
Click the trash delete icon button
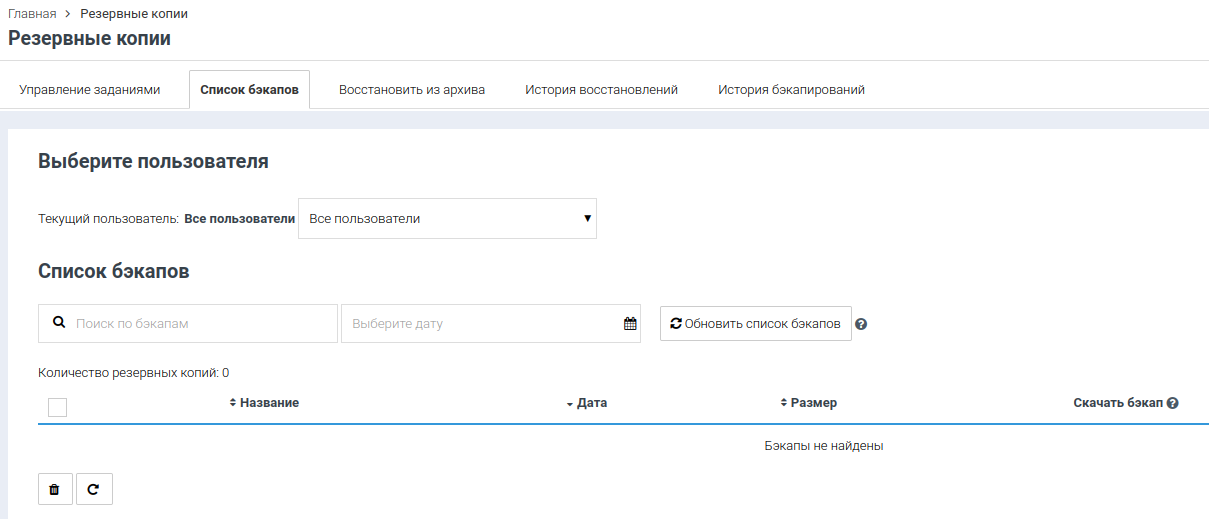point(55,489)
